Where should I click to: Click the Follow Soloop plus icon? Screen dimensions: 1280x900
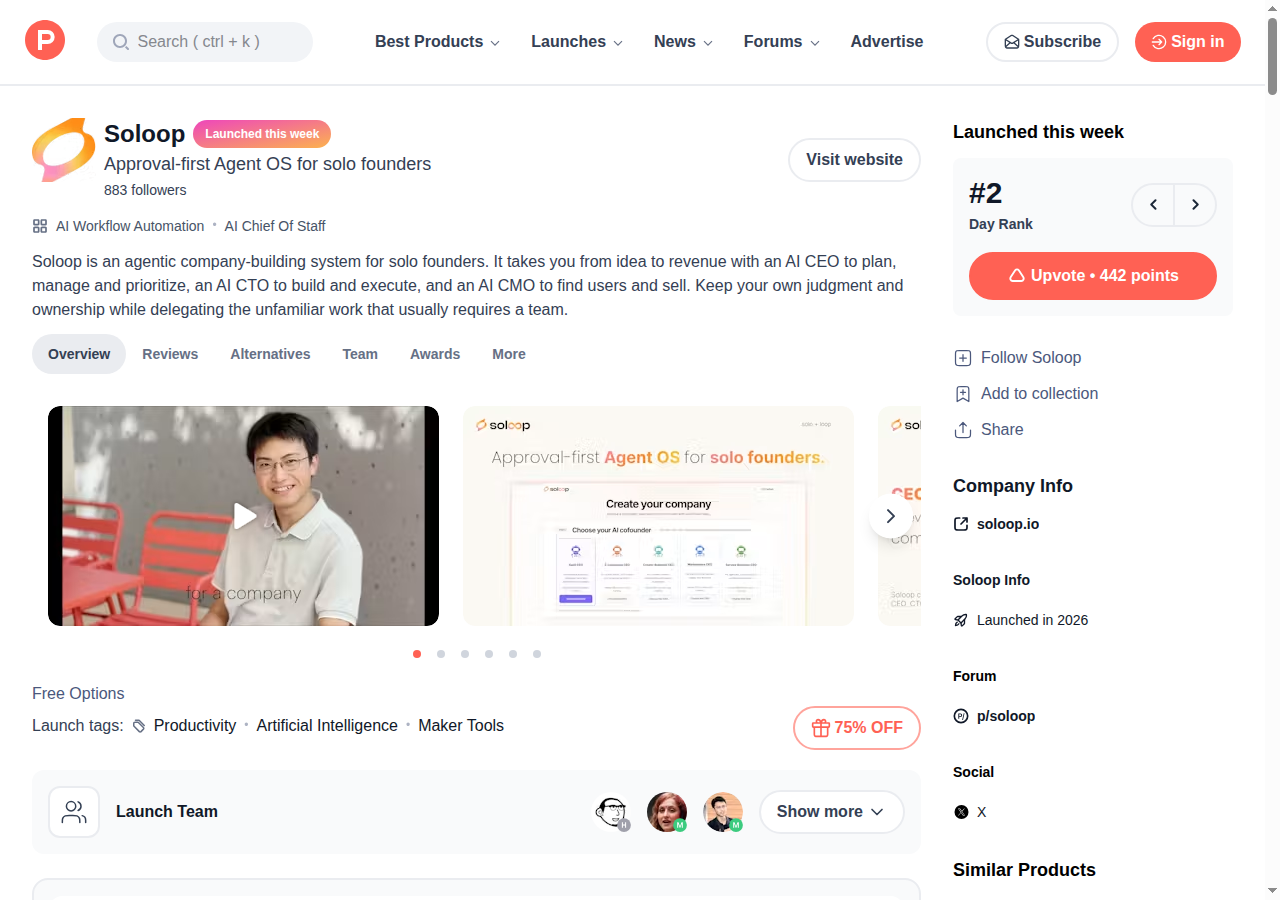[x=963, y=358]
